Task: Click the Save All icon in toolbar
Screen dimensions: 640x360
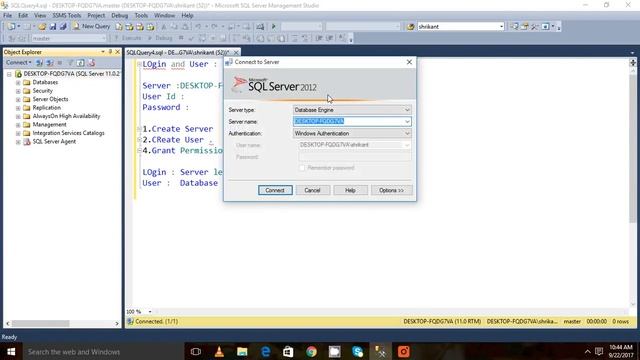Action: [63, 27]
